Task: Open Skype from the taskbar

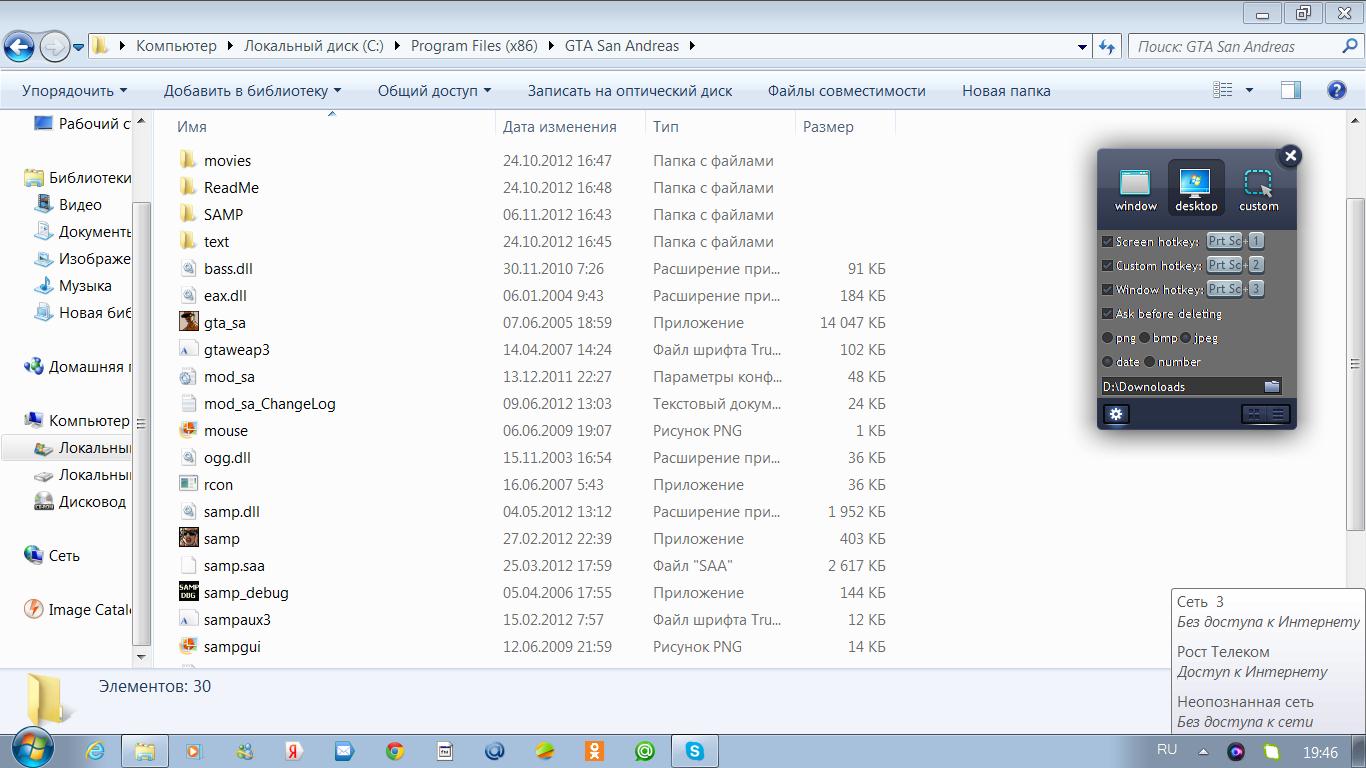Action: pos(694,751)
